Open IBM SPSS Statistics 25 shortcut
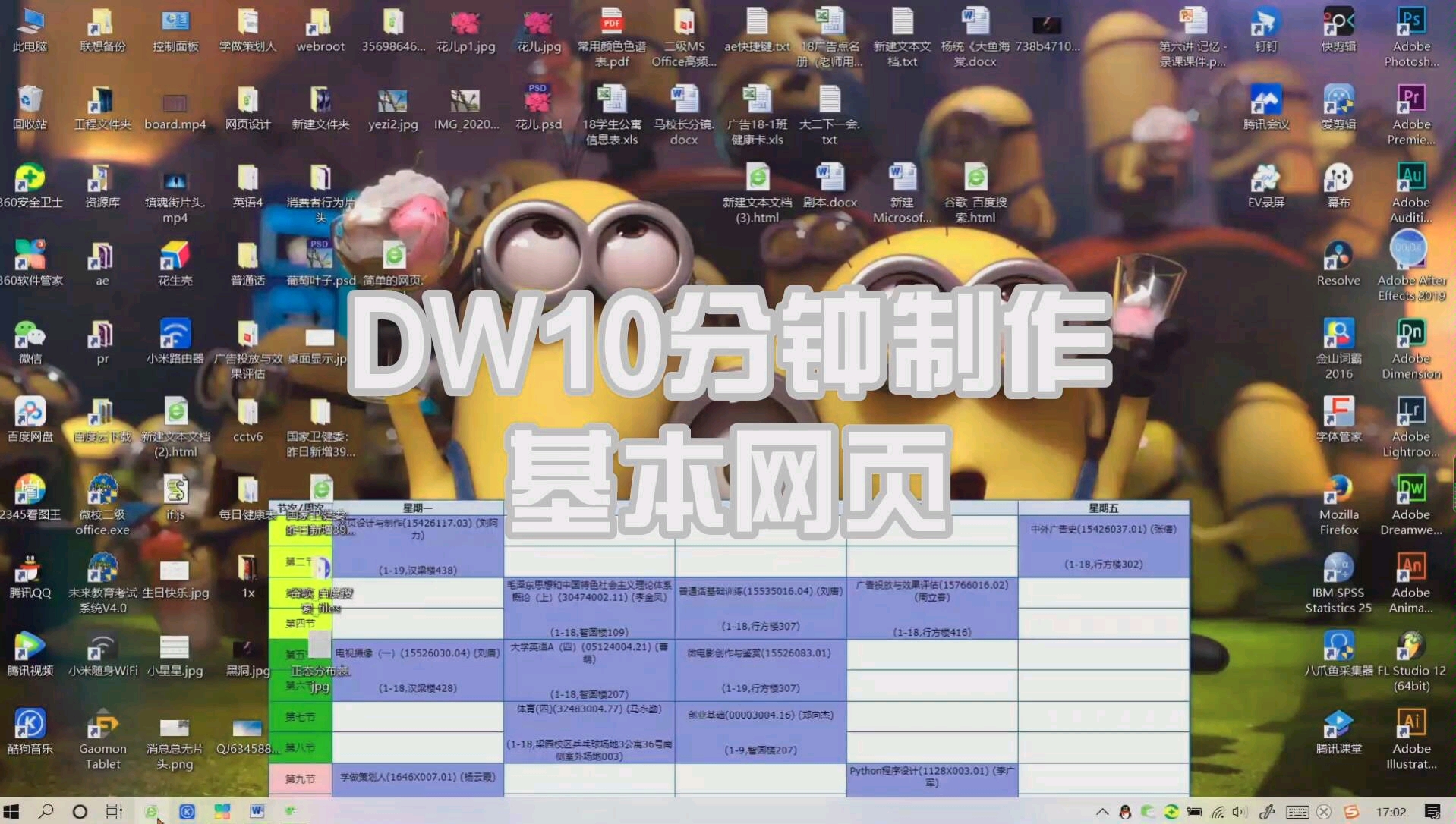This screenshot has height=824, width=1456. tap(1338, 583)
